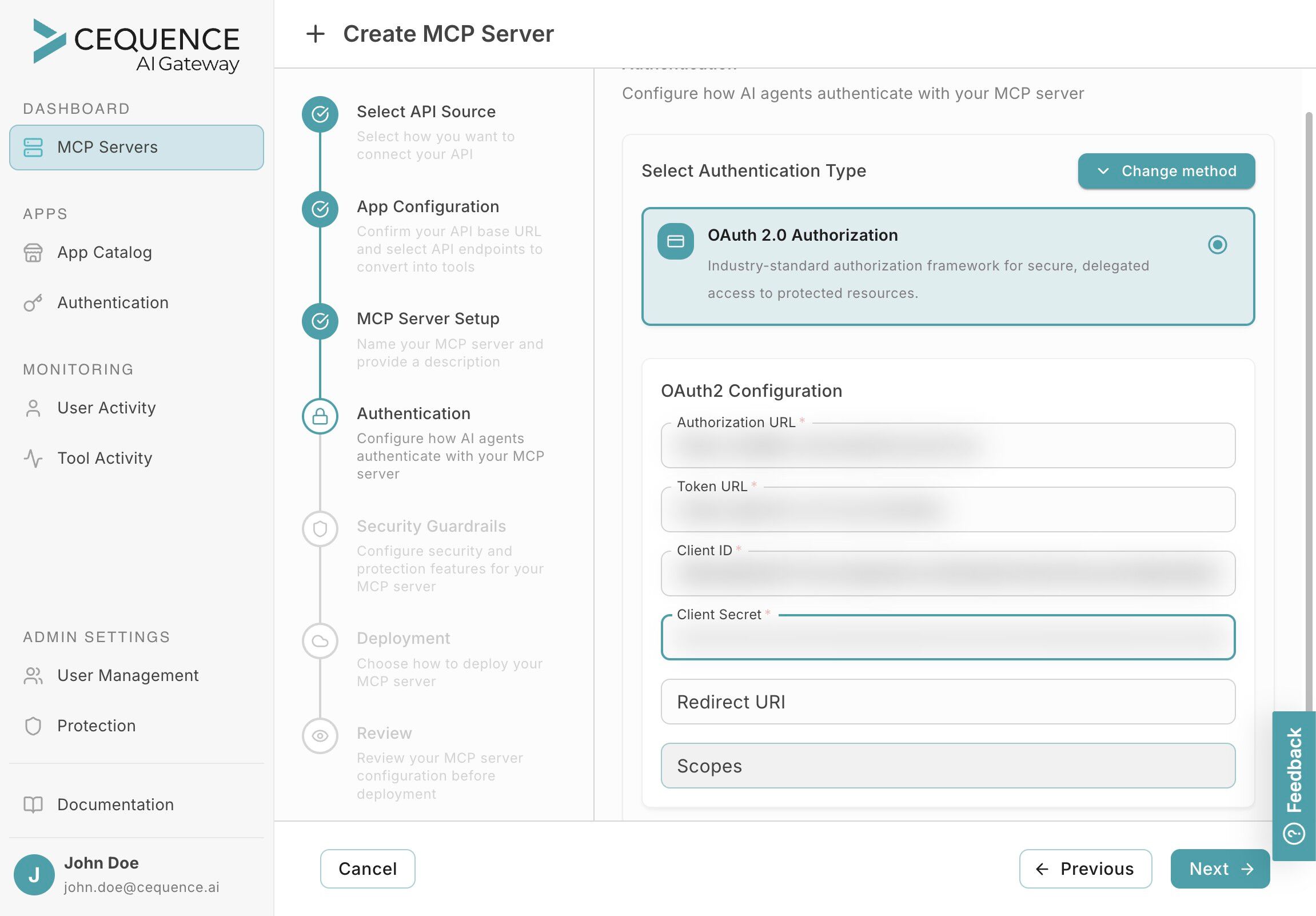The image size is (1316, 916).
Task: Open Tool Activity monitoring page
Action: pyautogui.click(x=104, y=458)
